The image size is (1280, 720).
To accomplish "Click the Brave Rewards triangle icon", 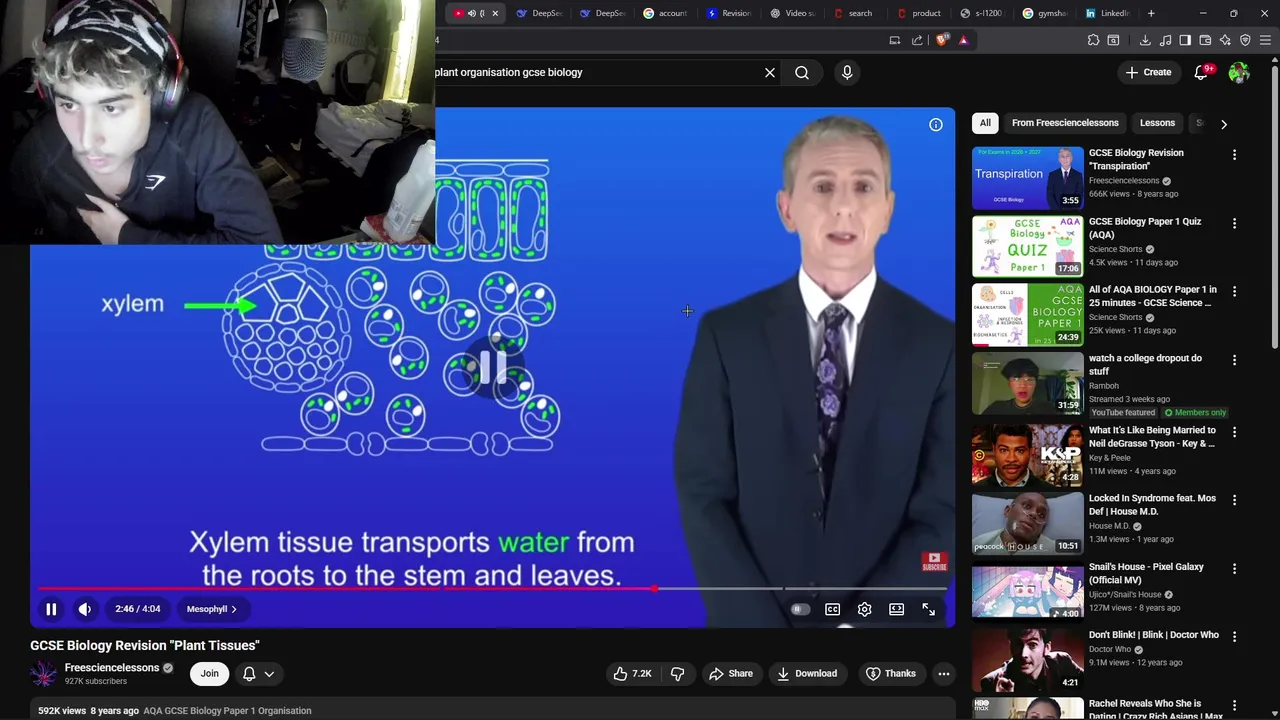I will (x=963, y=40).
